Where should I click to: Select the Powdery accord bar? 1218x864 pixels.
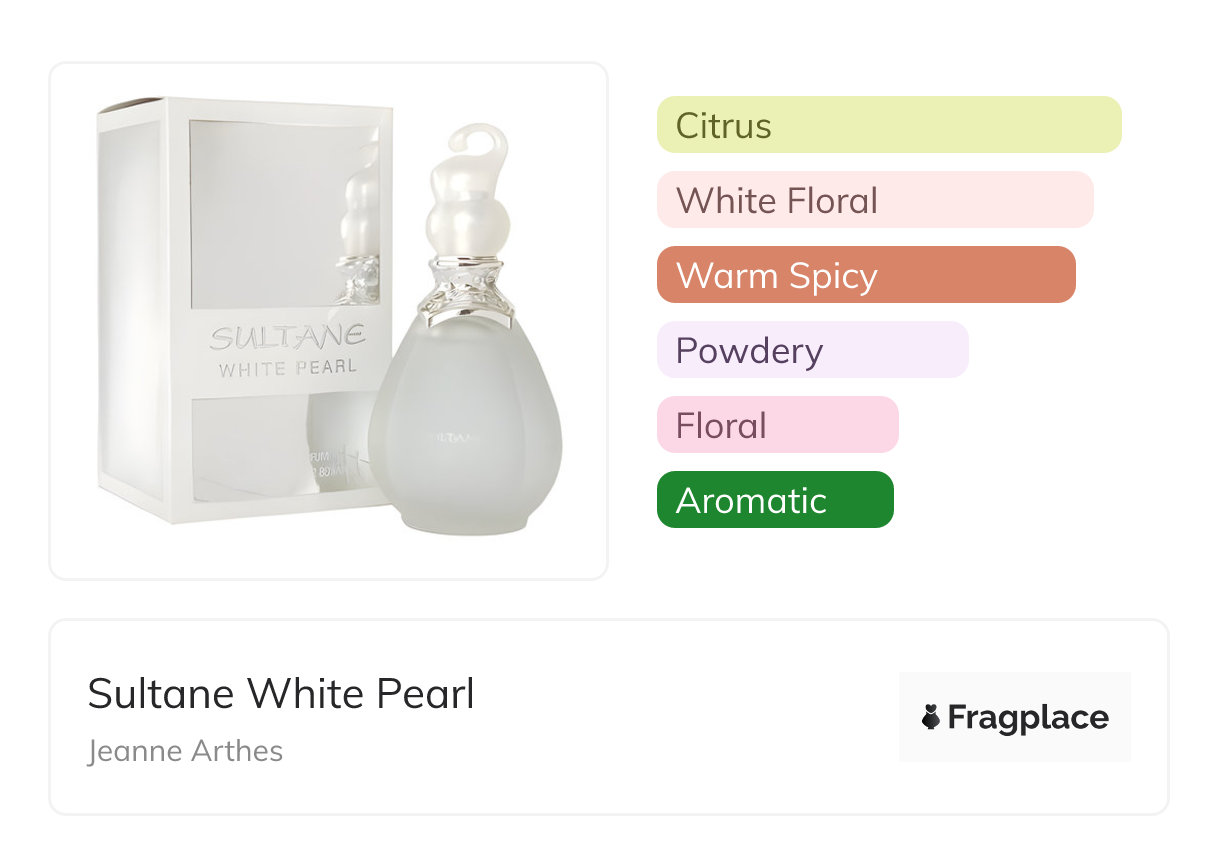point(812,350)
